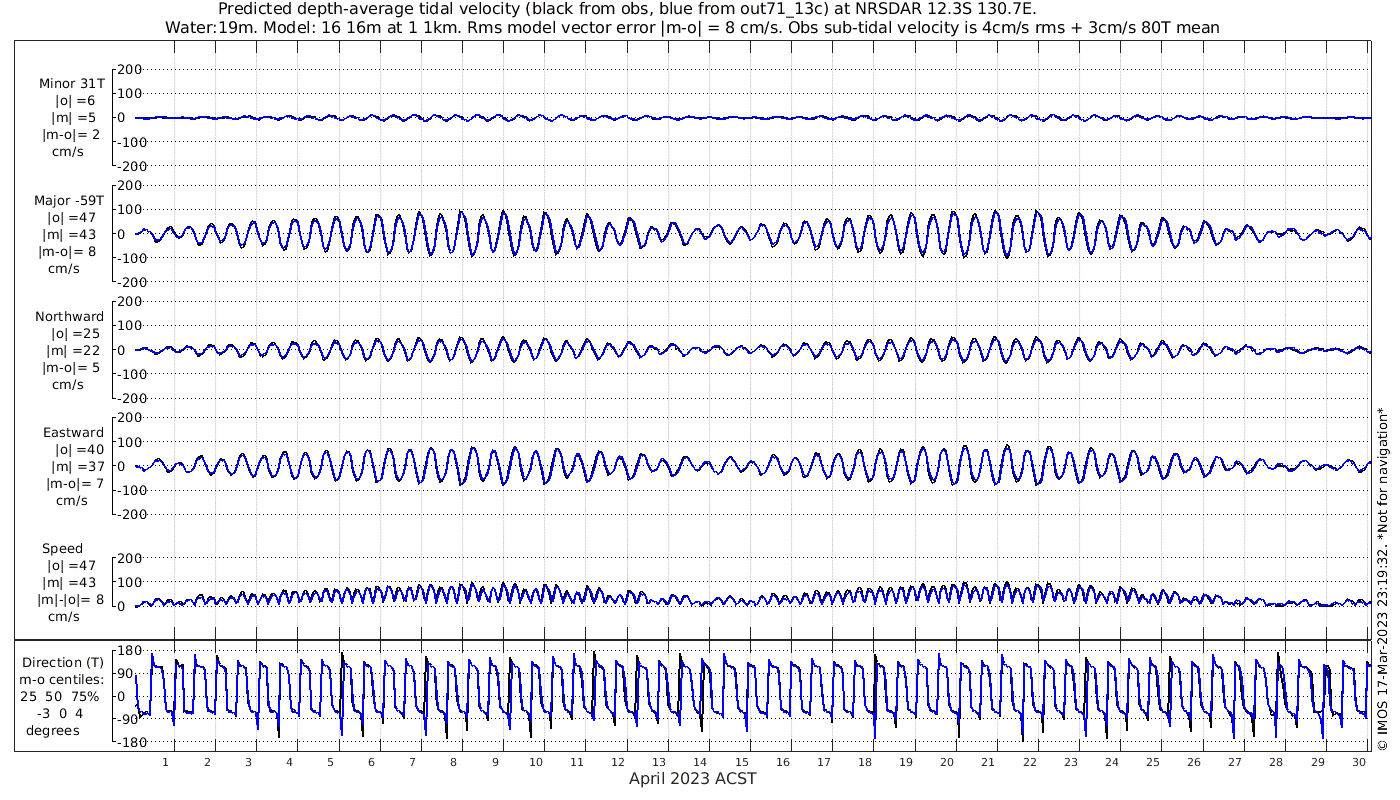Select '|m-o|= 5' in Northward panel

(x=69, y=367)
